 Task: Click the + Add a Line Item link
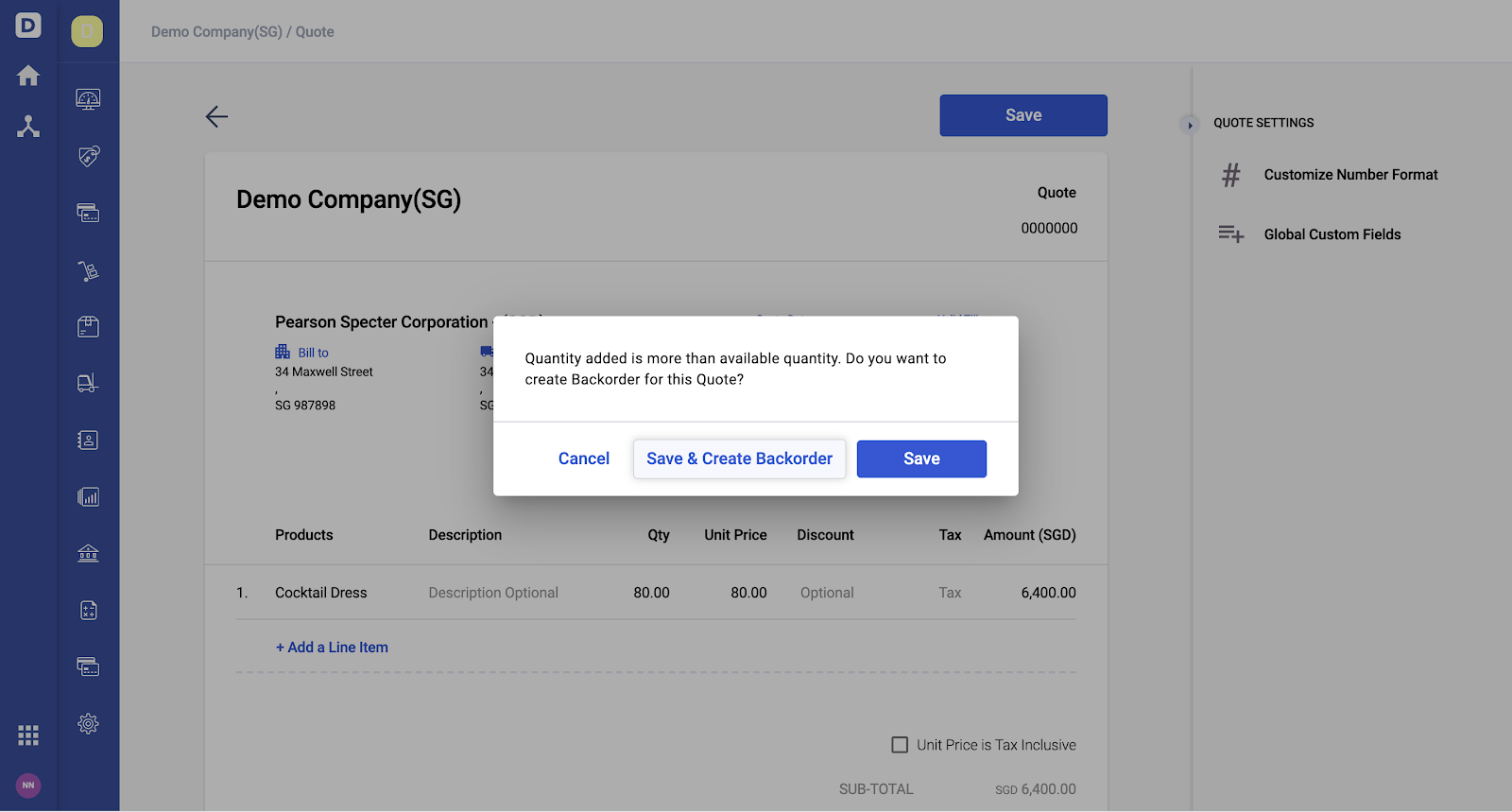tap(332, 648)
